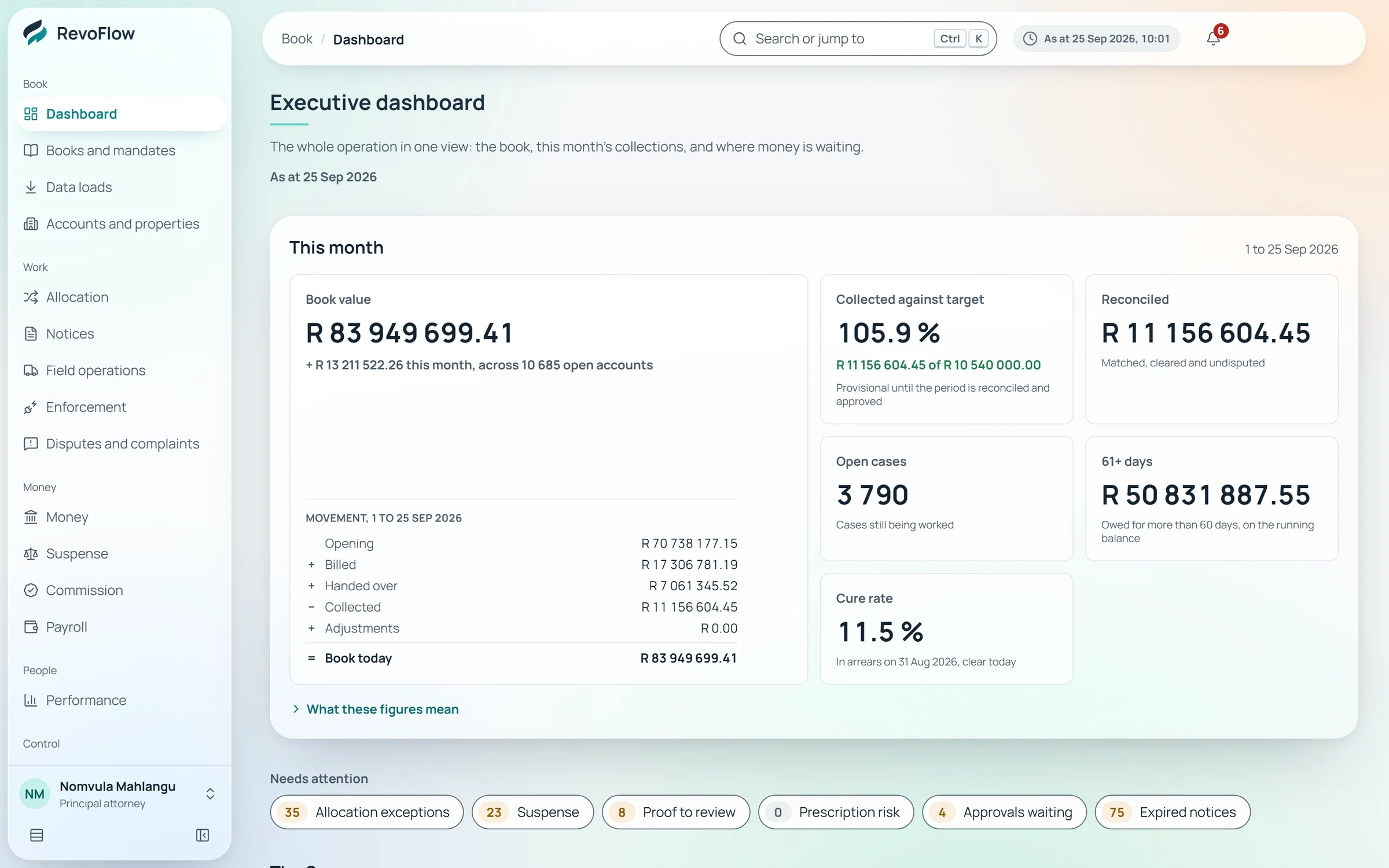Open the Enforcement sidebar item
1389x868 pixels.
click(x=121, y=407)
